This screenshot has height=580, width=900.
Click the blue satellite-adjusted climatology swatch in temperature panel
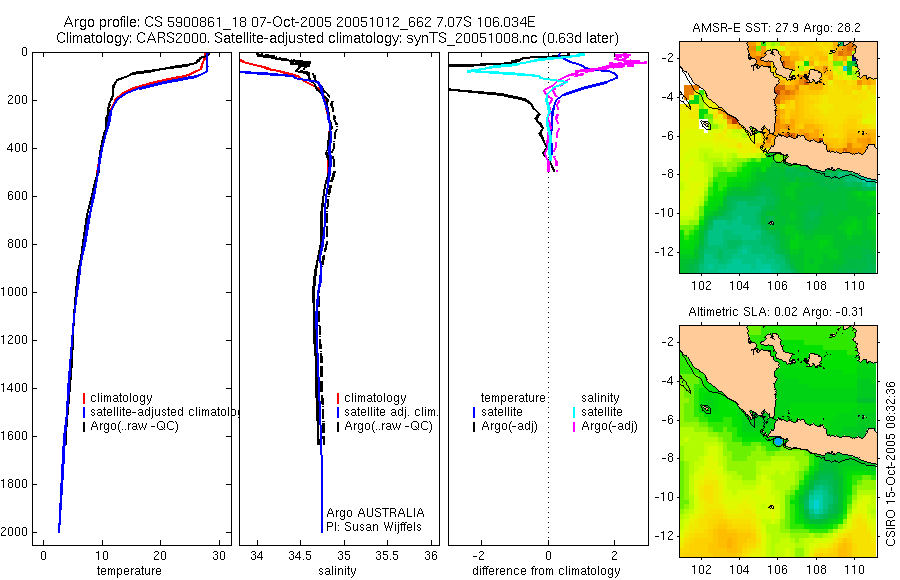click(84, 412)
